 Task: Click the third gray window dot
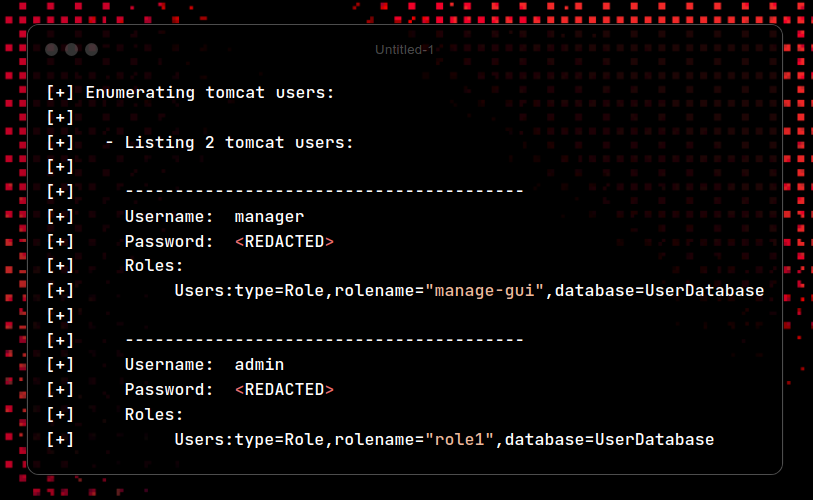pyautogui.click(x=92, y=49)
